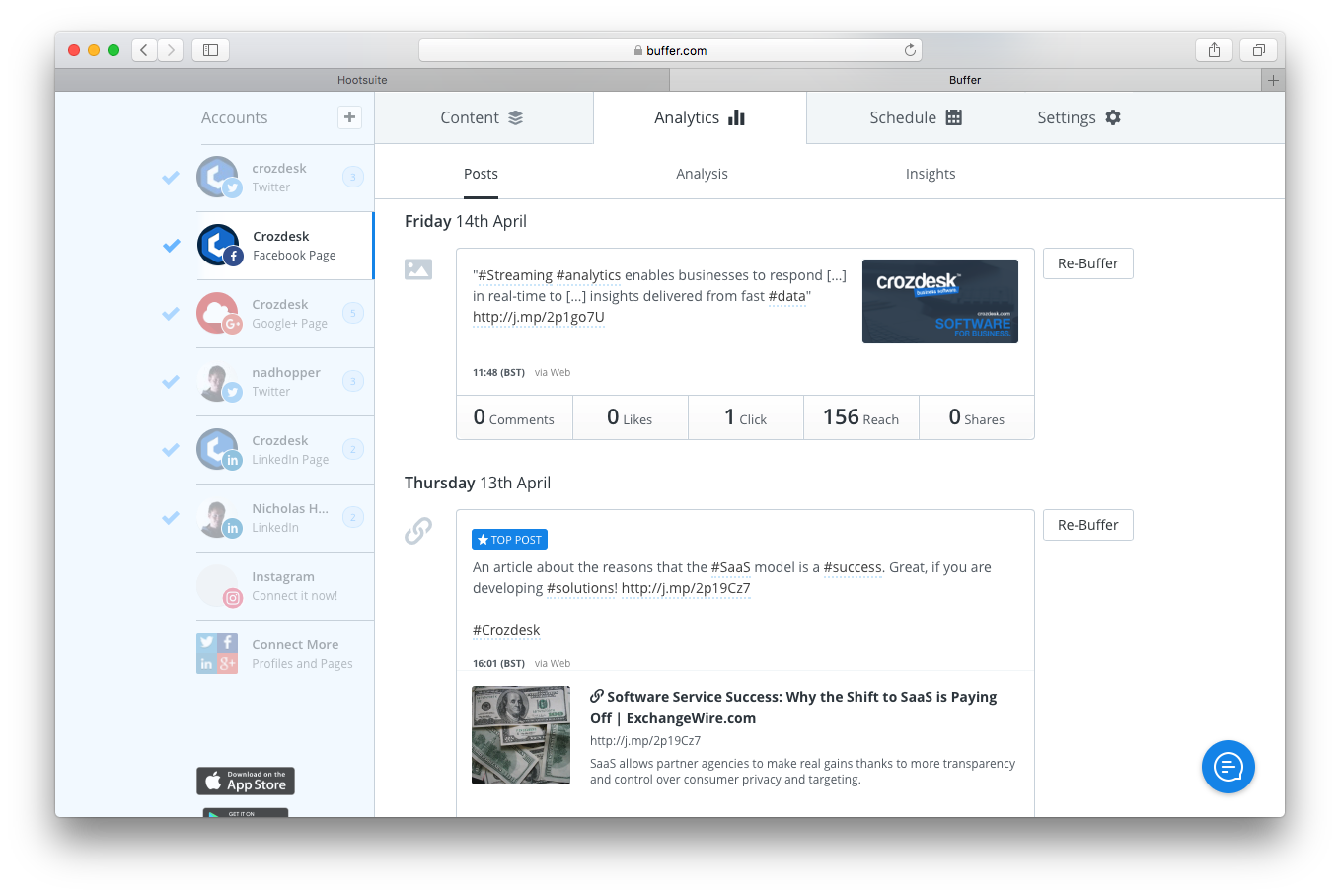Click image post type icon for Friday post

(x=418, y=268)
